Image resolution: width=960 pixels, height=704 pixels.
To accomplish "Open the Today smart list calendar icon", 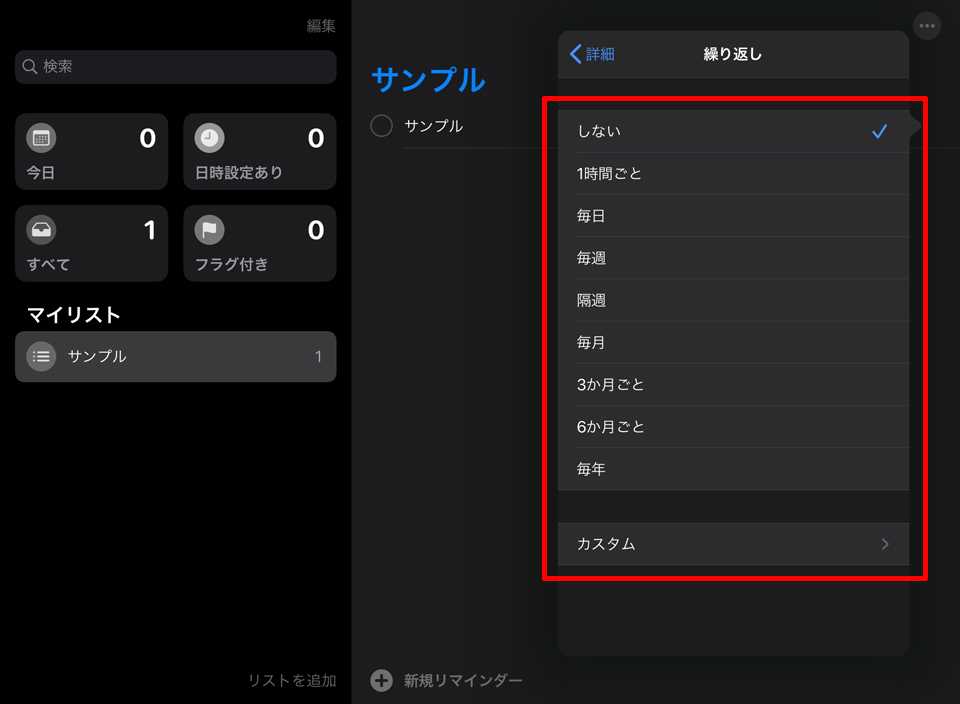I will click(41, 138).
